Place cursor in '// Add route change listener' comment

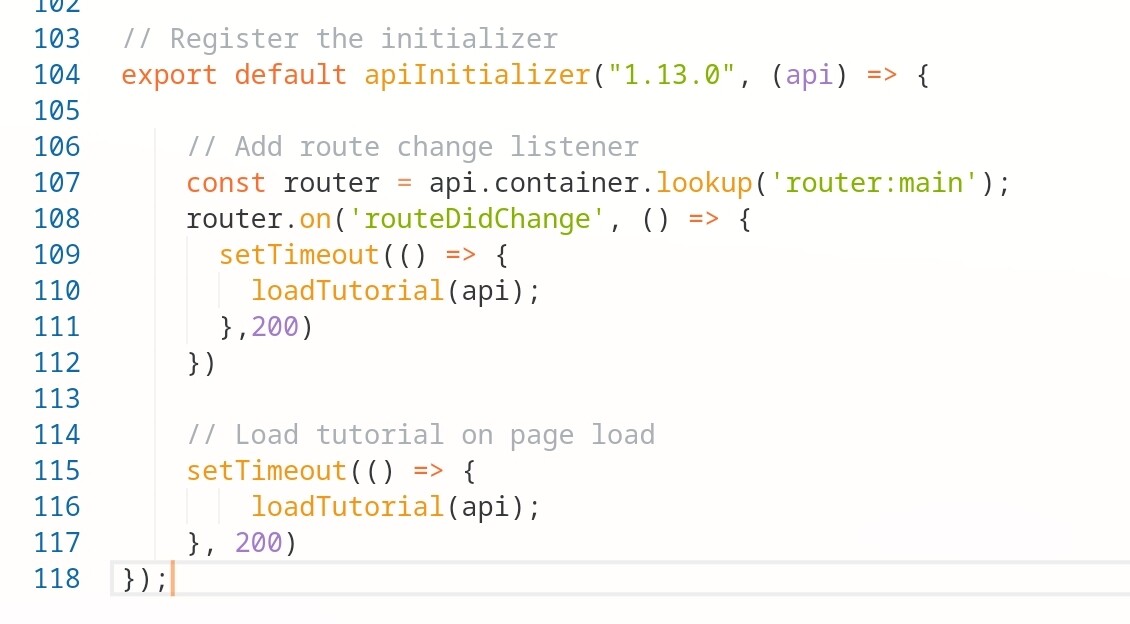[x=412, y=147]
